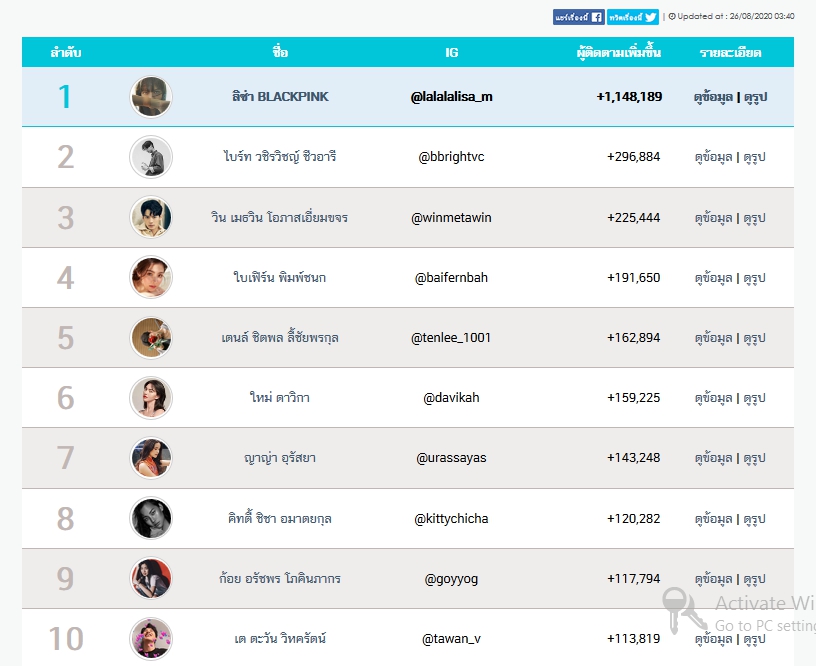Open ดูรูป link in @bbrightvc row

pyautogui.click(x=755, y=157)
